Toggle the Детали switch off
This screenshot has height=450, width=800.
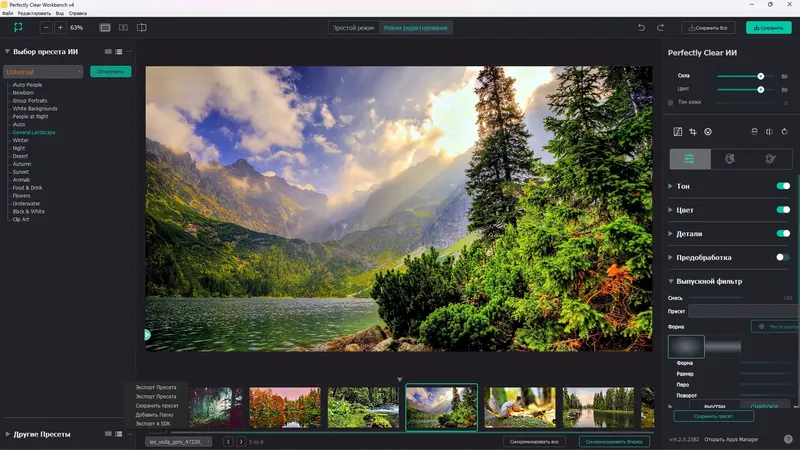pos(783,234)
